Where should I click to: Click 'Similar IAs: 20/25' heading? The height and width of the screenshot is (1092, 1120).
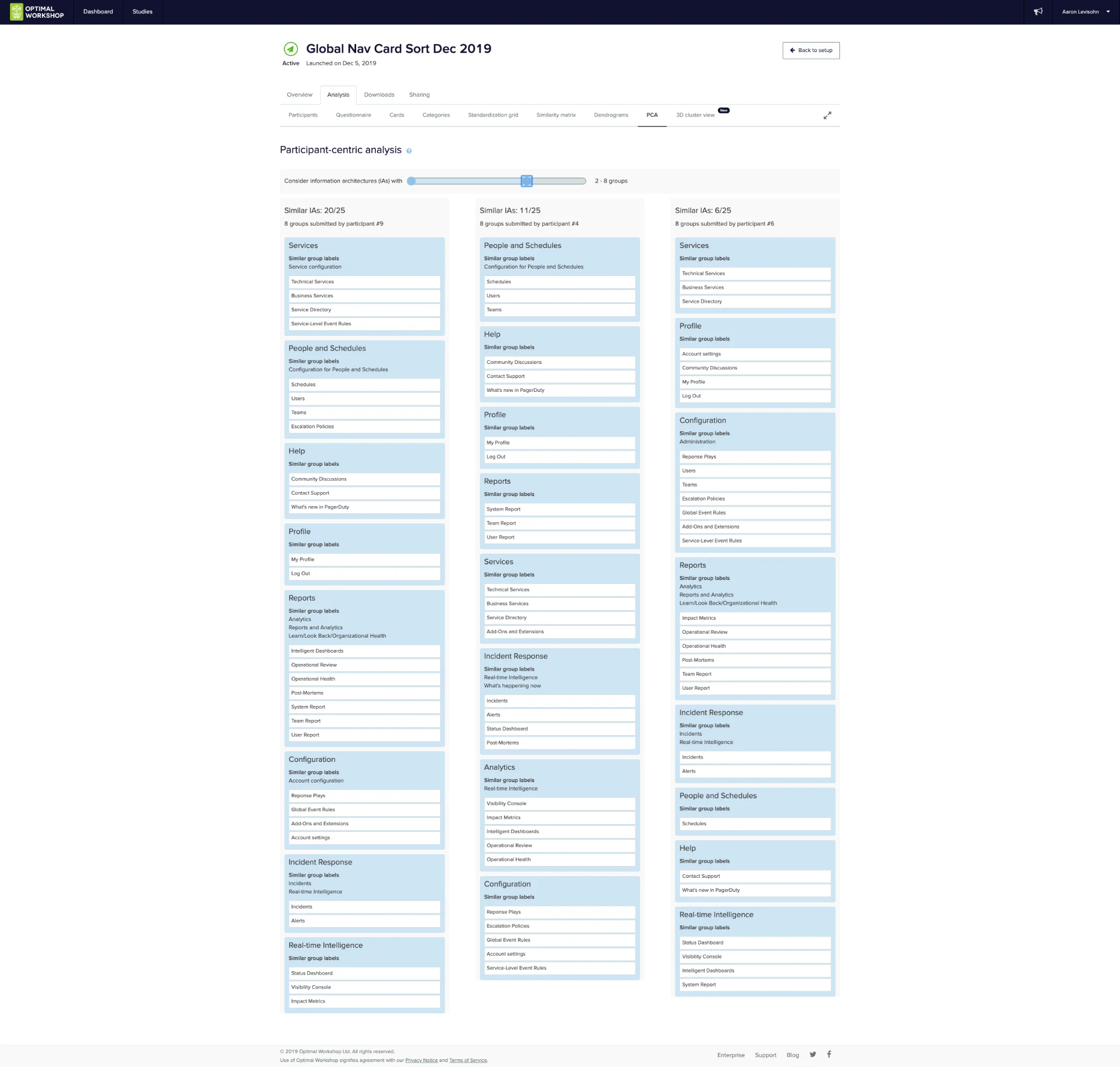coord(314,211)
